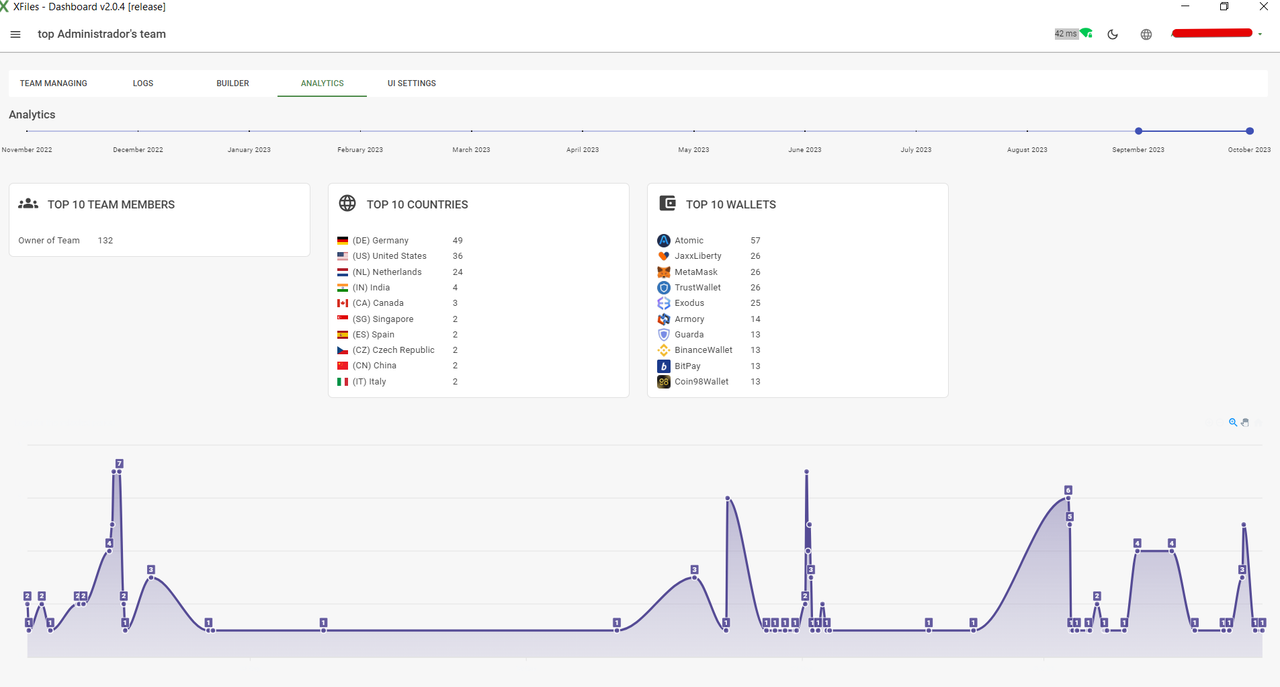Click the peak data point labeled 7

[x=119, y=464]
